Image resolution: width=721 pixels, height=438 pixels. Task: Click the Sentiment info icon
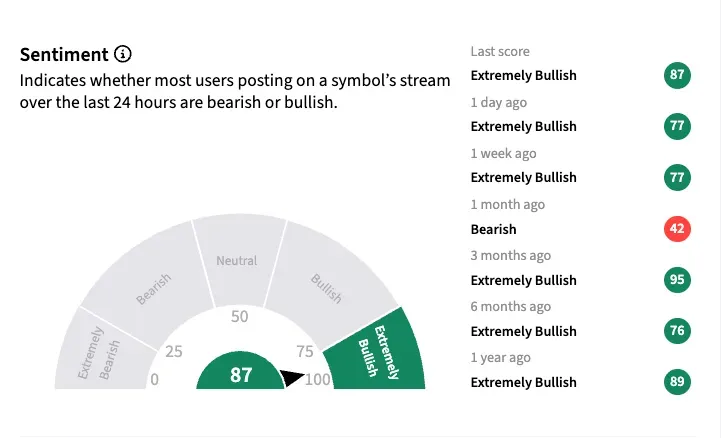point(123,54)
